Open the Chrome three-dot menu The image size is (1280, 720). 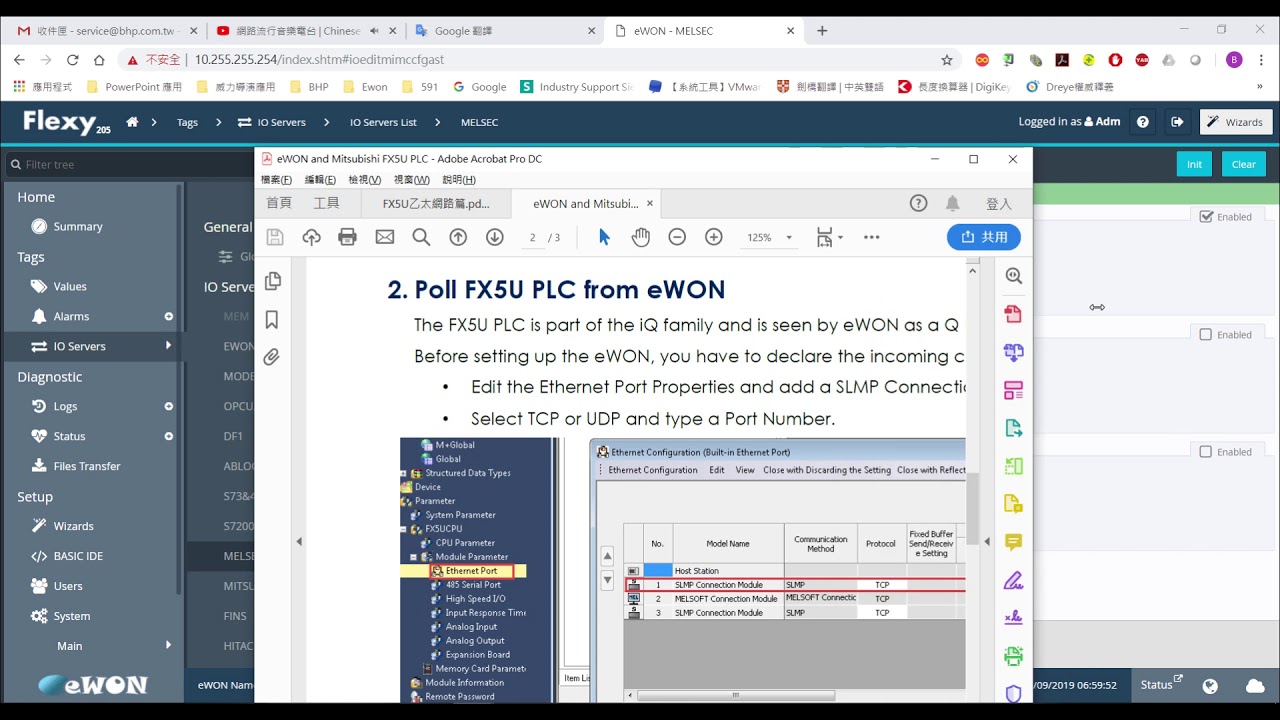coord(1260,60)
